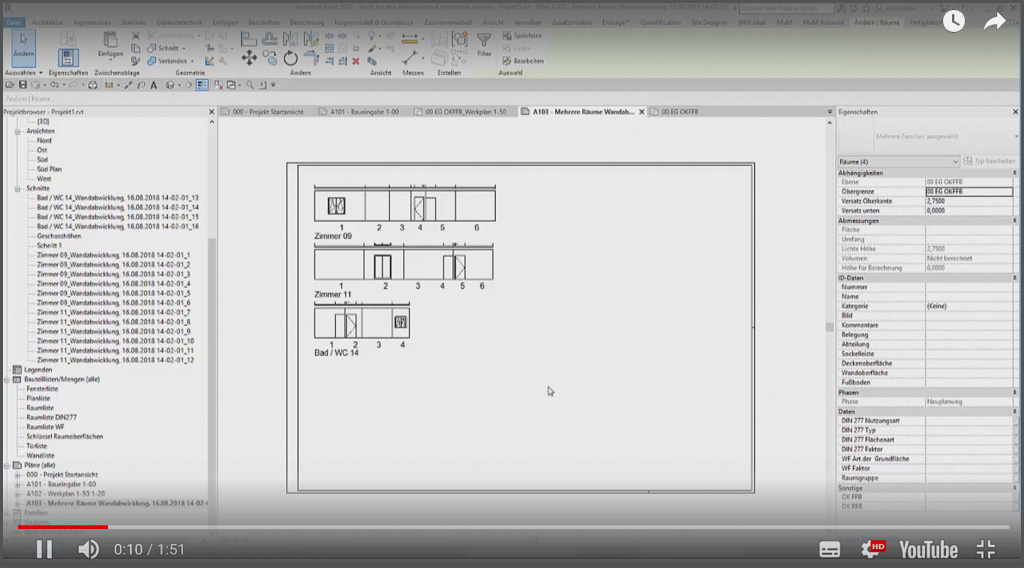Toggle subtitles on the video player

click(830, 549)
